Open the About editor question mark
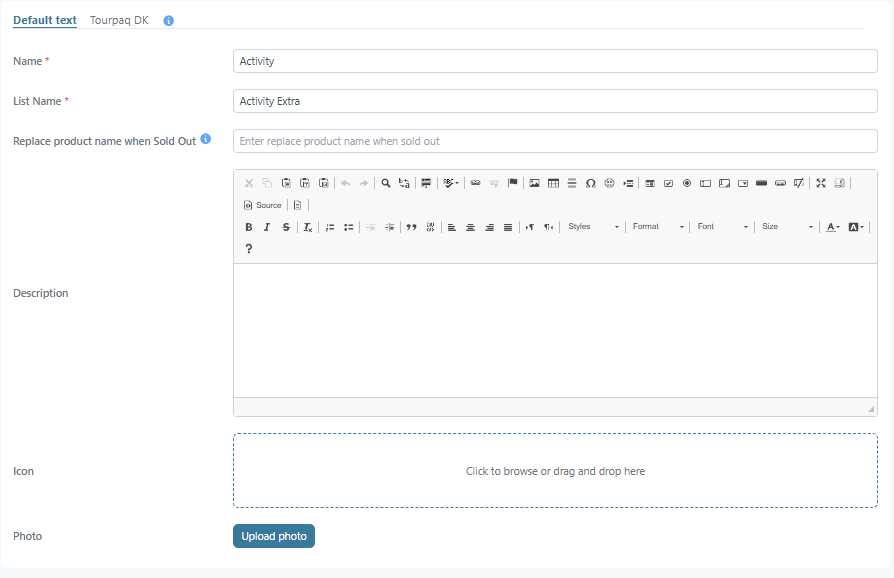Viewport: 894px width, 578px height. (x=249, y=249)
